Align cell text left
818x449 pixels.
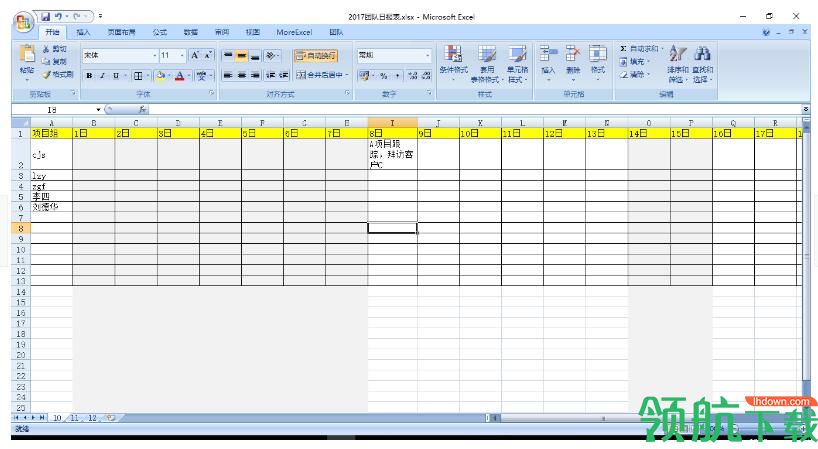[x=228, y=75]
